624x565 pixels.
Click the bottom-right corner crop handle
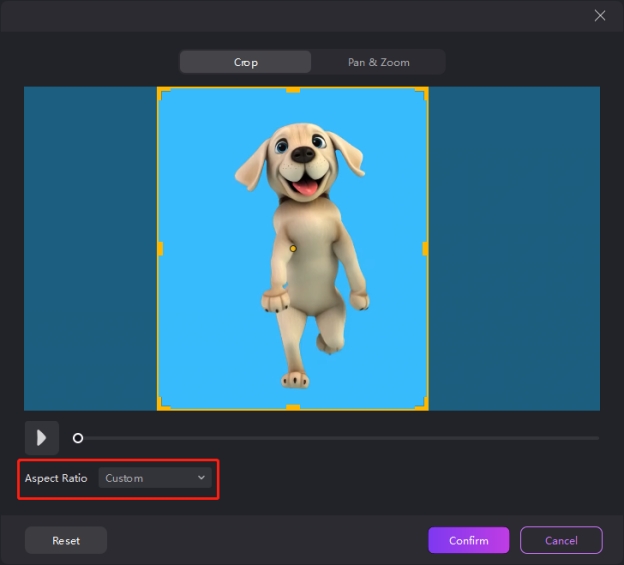426,407
